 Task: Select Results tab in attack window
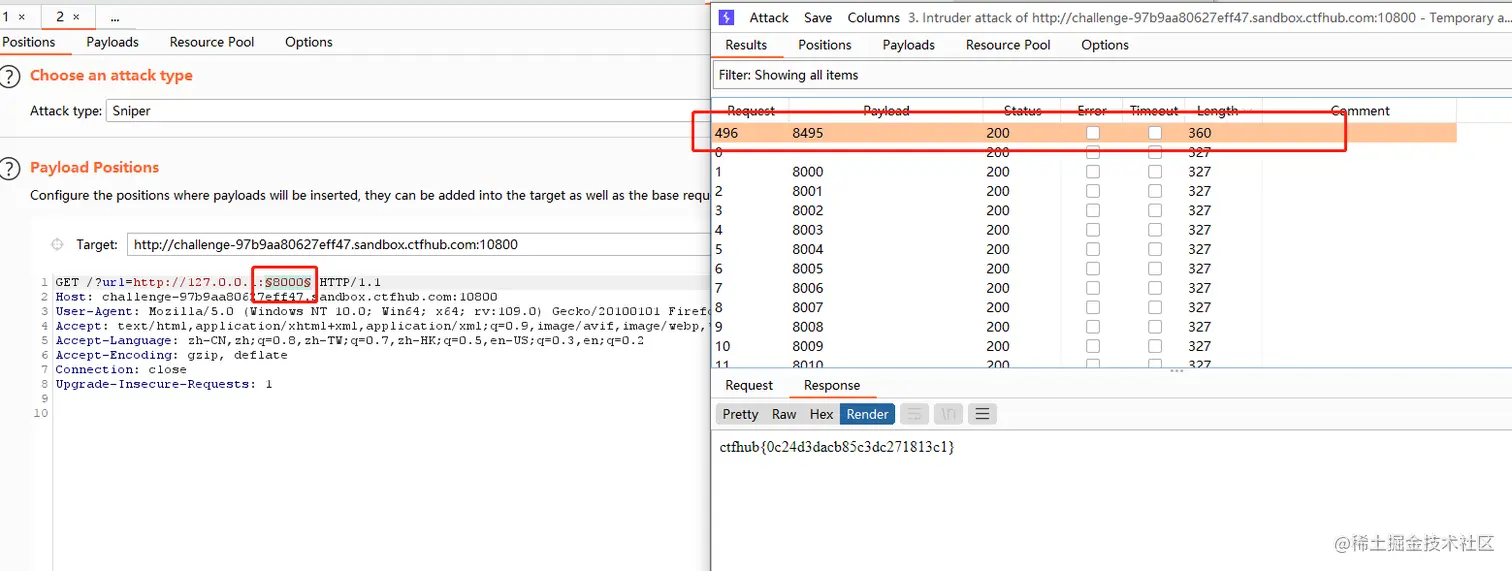(x=746, y=45)
